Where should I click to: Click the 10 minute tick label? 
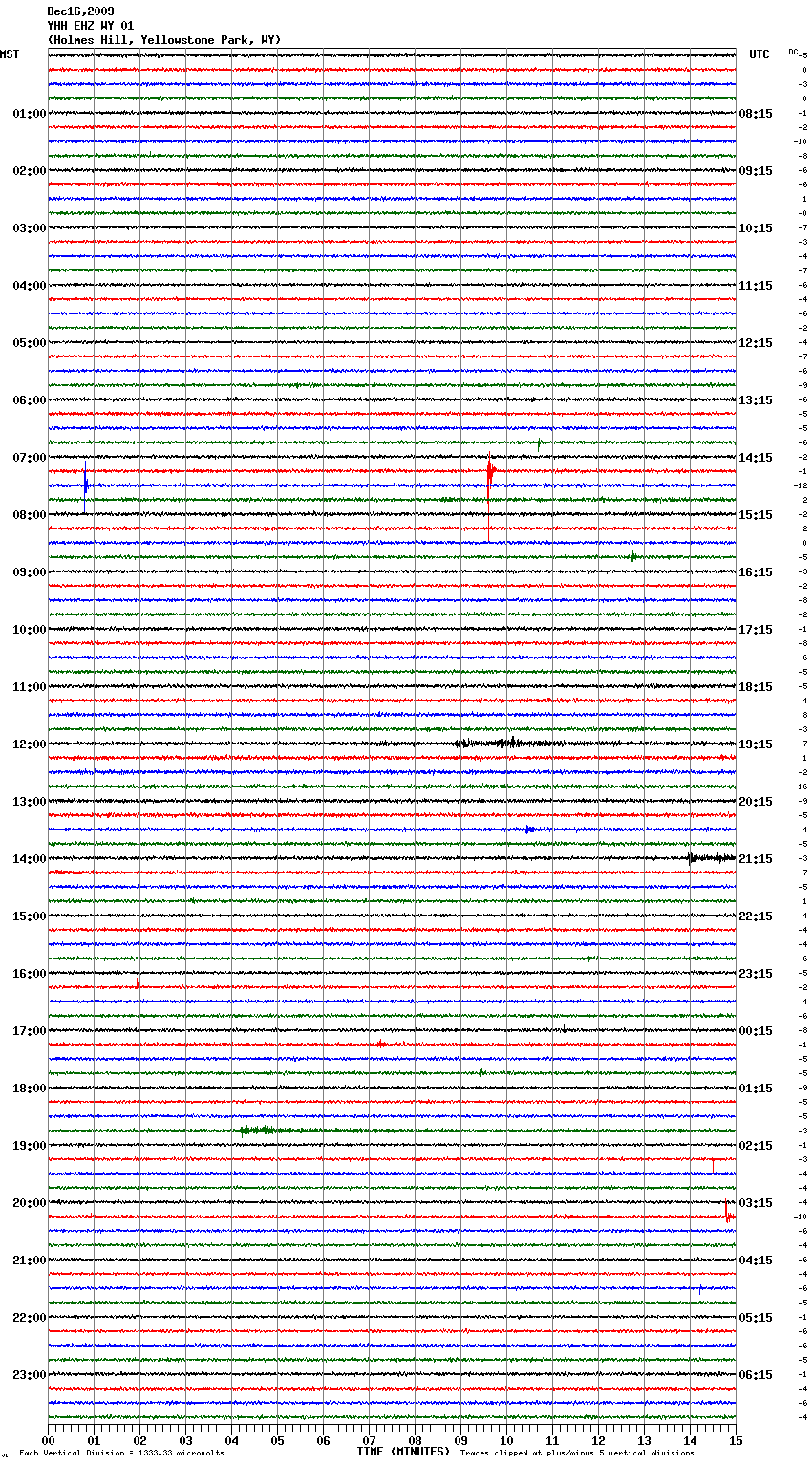coord(506,1440)
